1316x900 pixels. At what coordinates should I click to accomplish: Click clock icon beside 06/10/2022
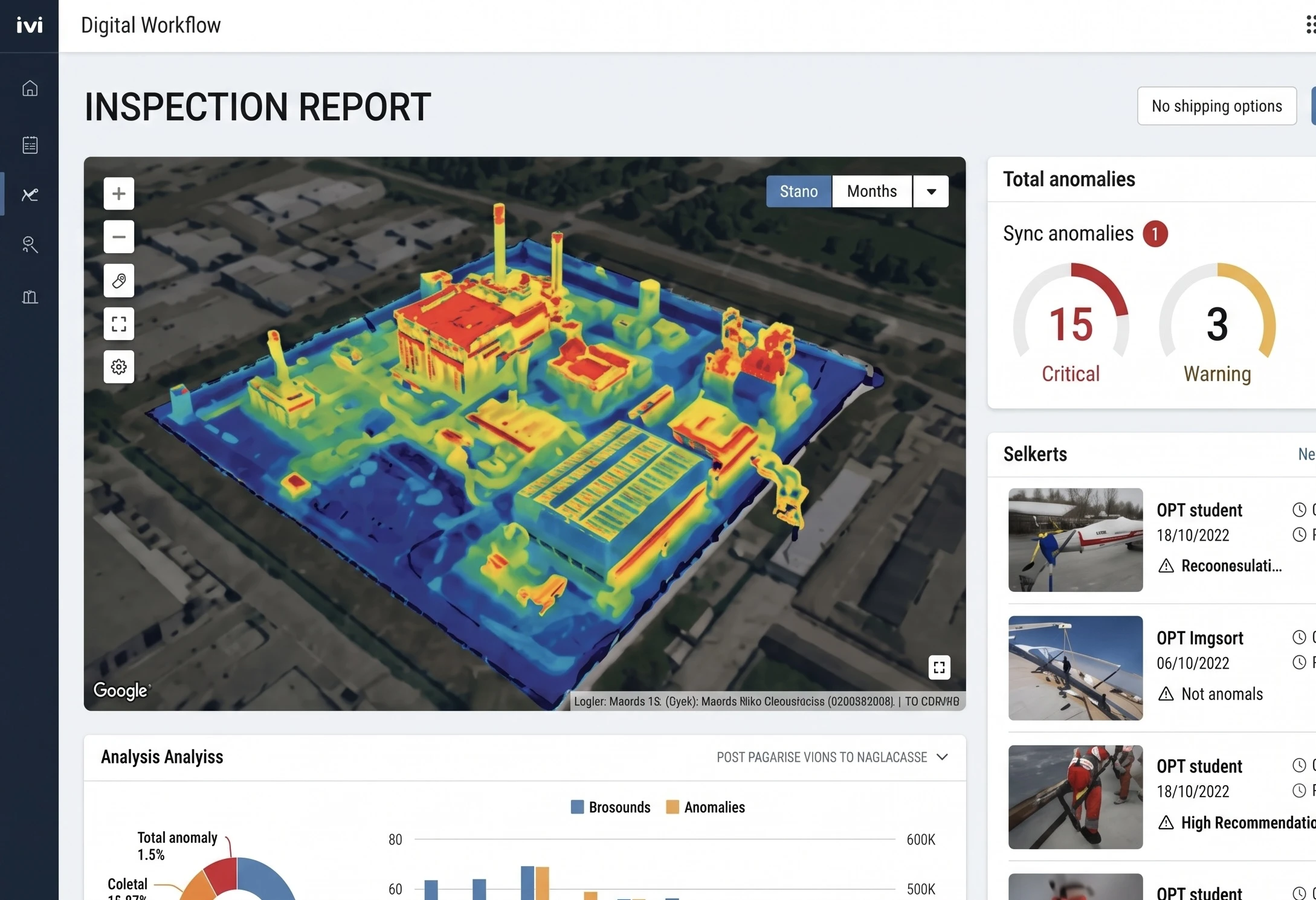click(x=1299, y=663)
